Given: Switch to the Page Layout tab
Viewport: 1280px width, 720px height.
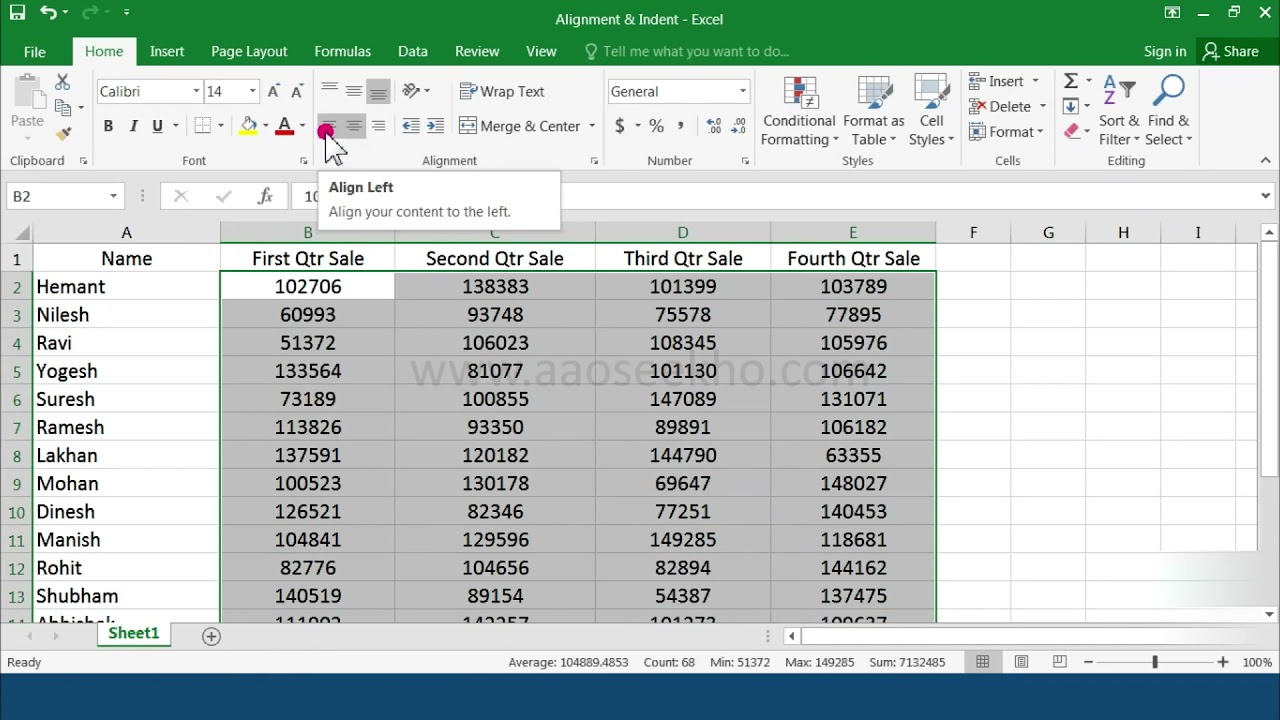Looking at the screenshot, I should click(249, 51).
